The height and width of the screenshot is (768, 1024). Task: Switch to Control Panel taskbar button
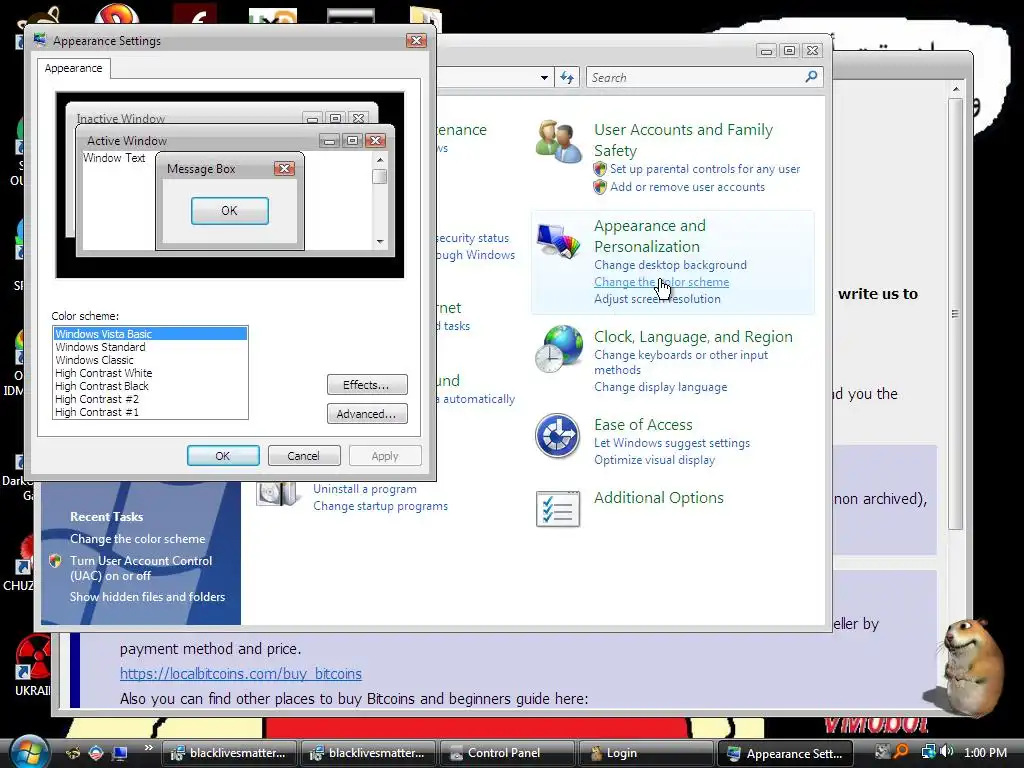click(x=507, y=753)
